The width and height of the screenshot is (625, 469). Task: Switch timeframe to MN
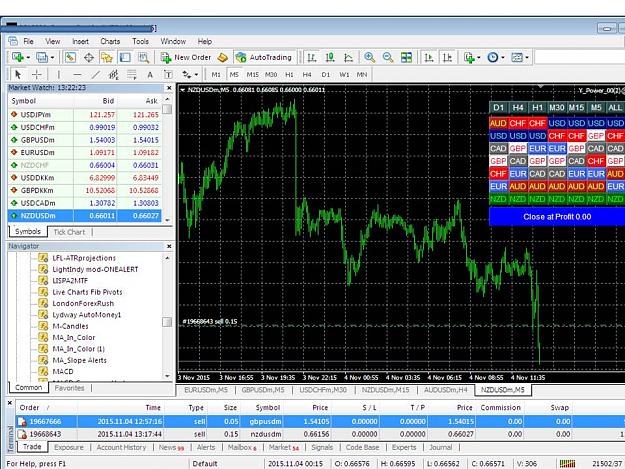point(362,75)
